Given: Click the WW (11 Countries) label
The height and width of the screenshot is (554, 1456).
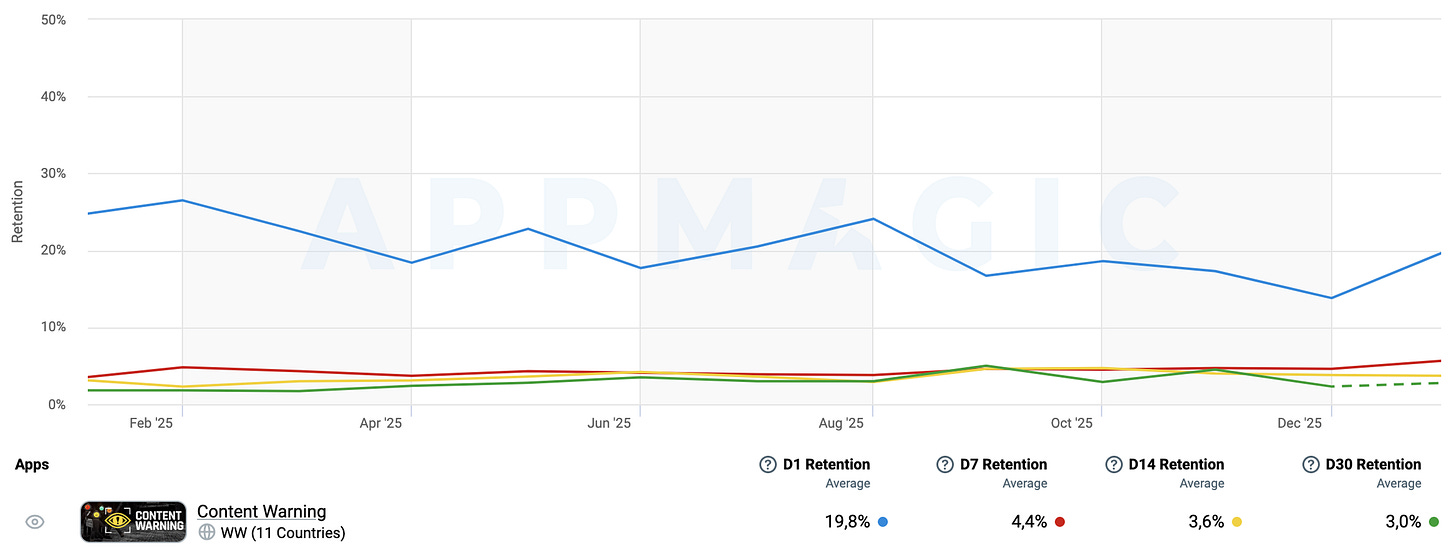Looking at the screenshot, I should (x=283, y=532).
